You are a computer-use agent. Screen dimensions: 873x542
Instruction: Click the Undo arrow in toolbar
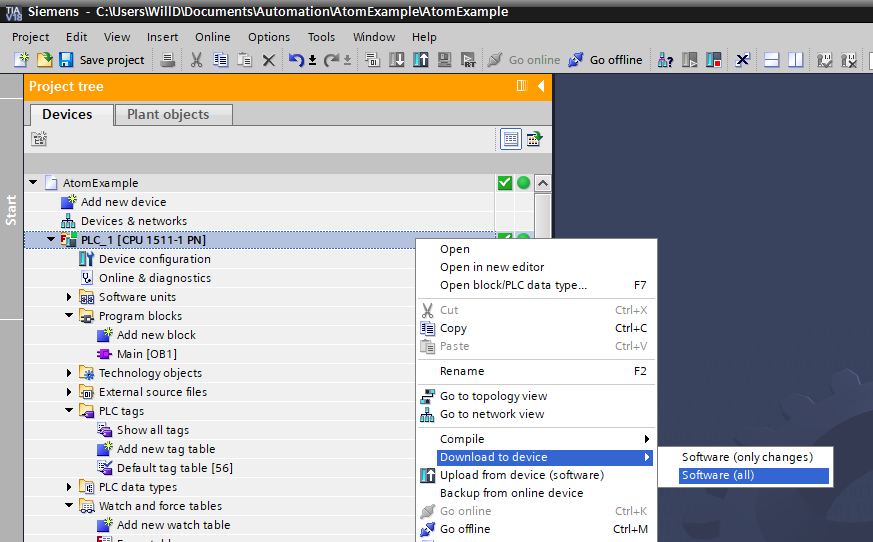pyautogui.click(x=296, y=60)
